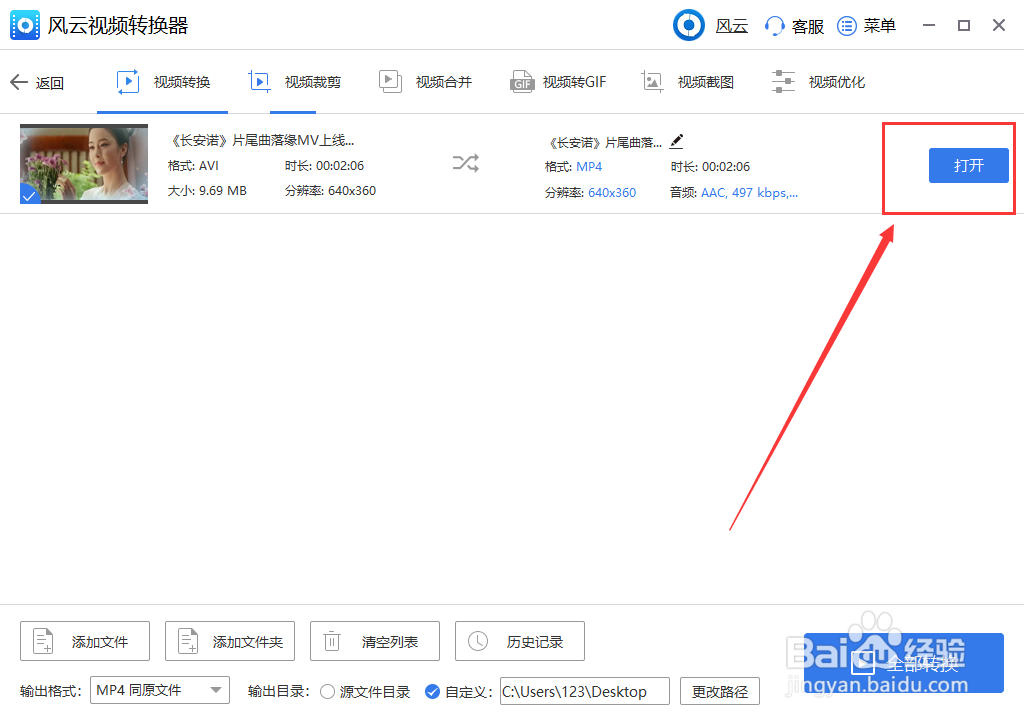The image size is (1024, 720).
Task: Click the 风云 account avatar icon
Action: coord(688,25)
